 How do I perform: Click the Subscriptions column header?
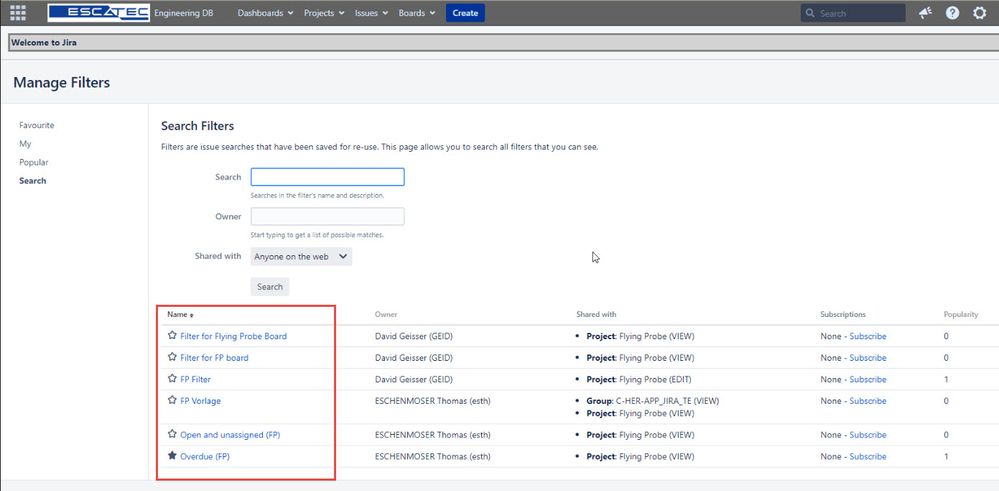(843, 315)
